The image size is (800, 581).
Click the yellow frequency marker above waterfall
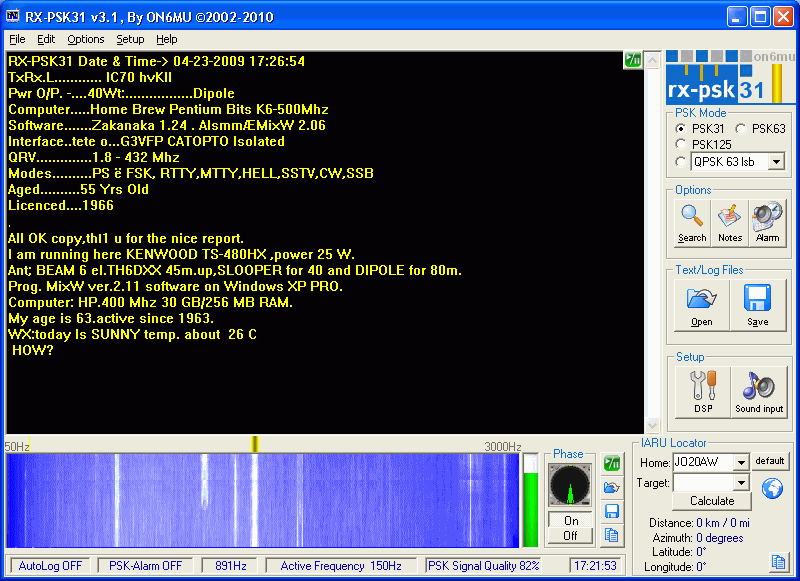(255, 443)
